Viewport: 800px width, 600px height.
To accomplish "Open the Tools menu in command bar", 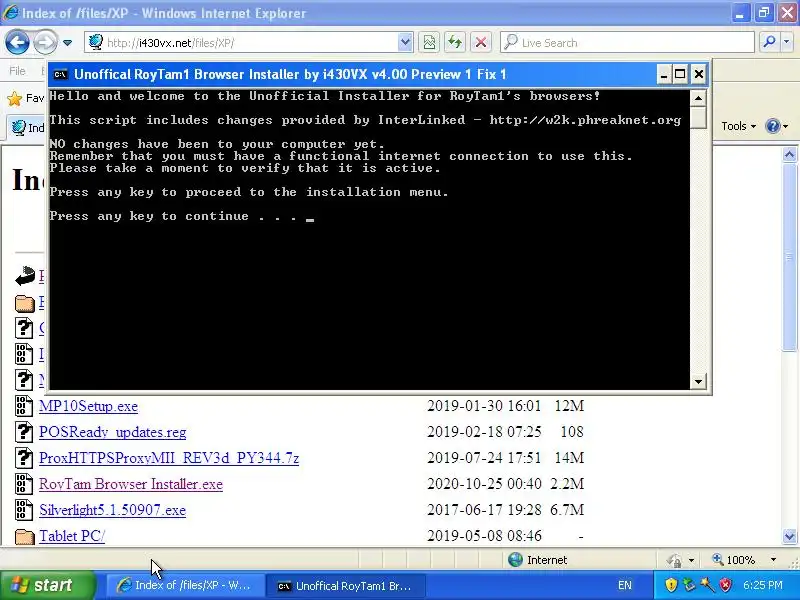I will pyautogui.click(x=738, y=126).
